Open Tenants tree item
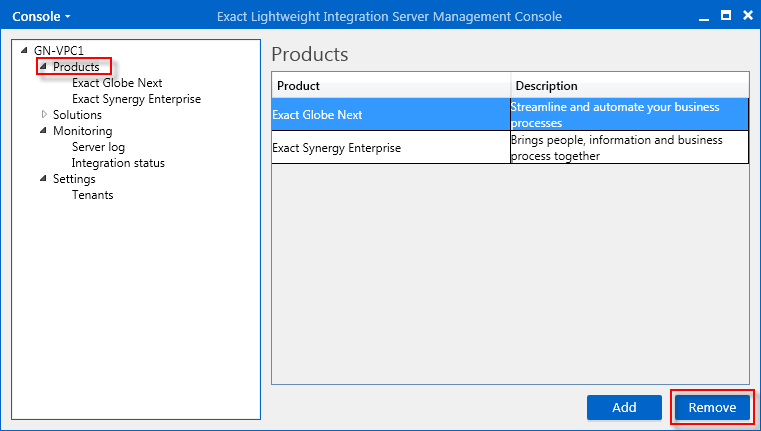This screenshot has width=761, height=431. (92, 195)
